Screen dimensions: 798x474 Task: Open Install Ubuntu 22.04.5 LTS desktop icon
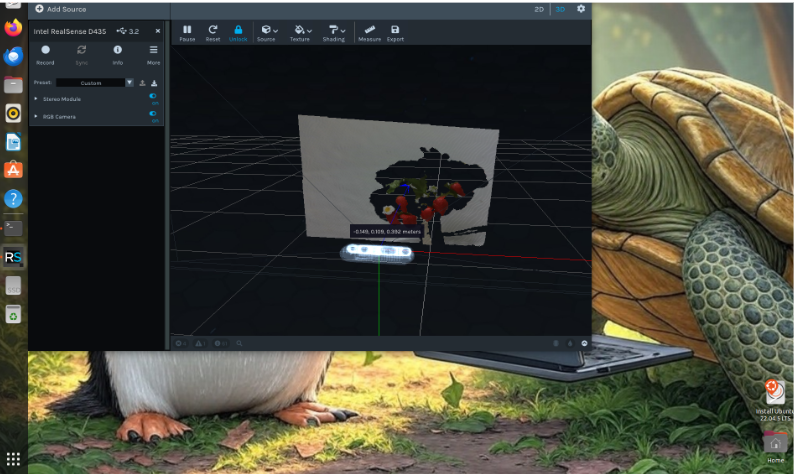click(775, 401)
